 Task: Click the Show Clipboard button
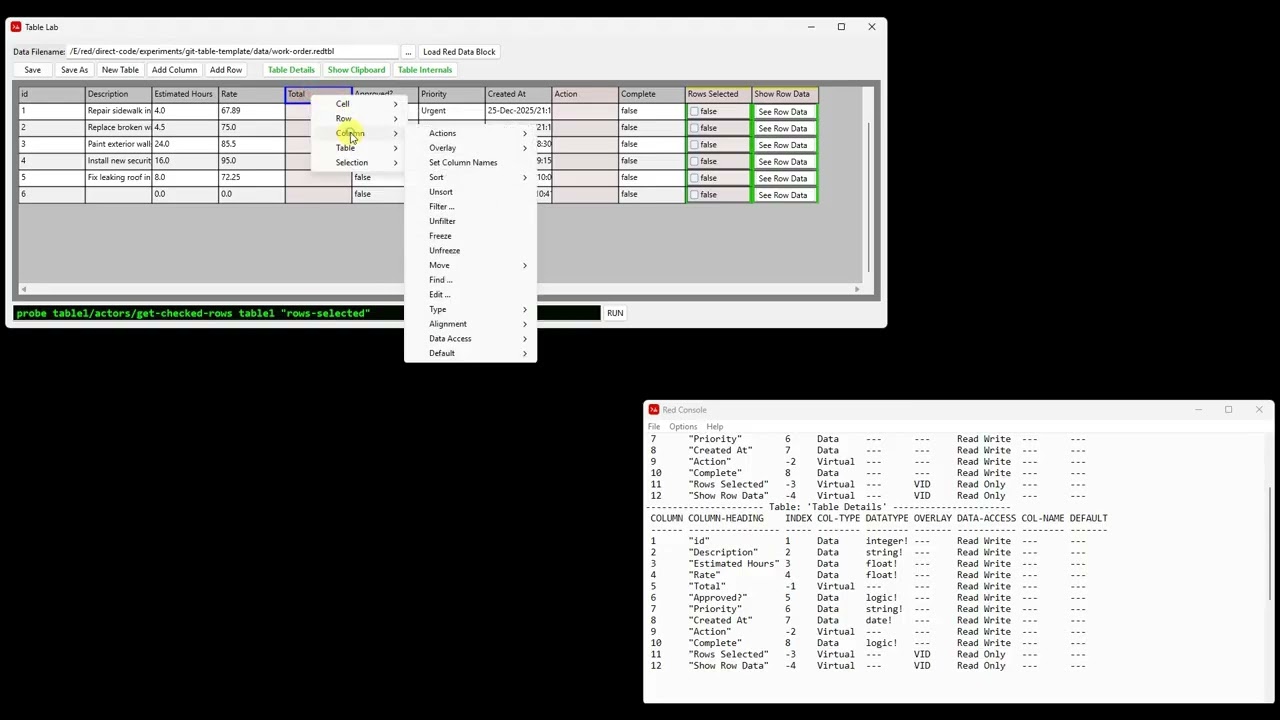pos(356,70)
